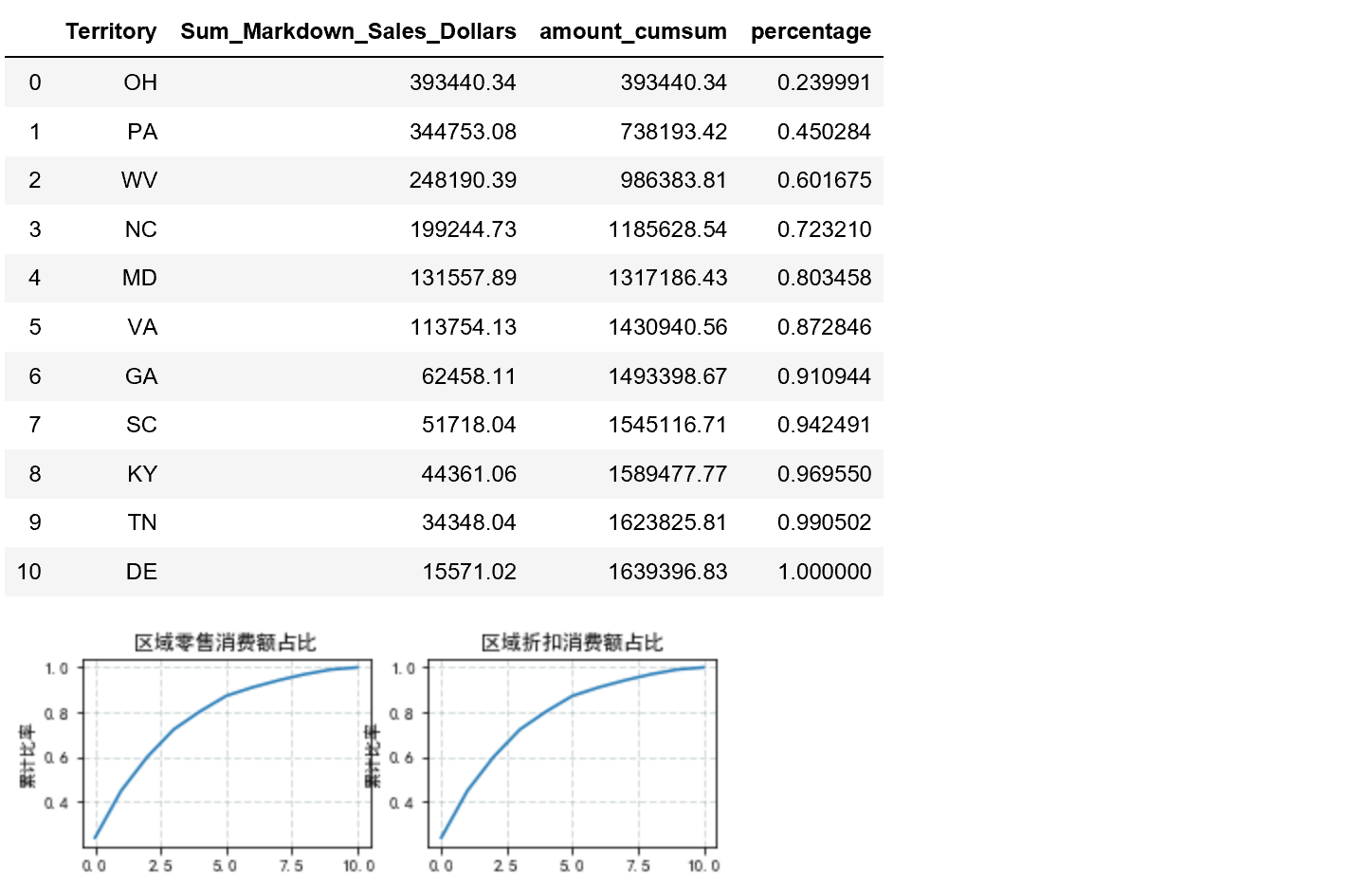Click the percentage value 0.969550

pyautogui.click(x=824, y=474)
